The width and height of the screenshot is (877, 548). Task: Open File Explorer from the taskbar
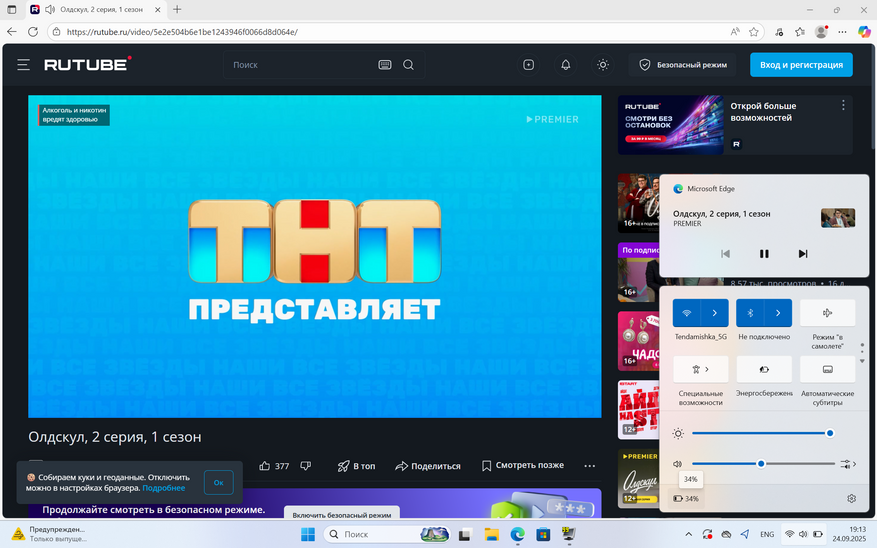(491, 535)
